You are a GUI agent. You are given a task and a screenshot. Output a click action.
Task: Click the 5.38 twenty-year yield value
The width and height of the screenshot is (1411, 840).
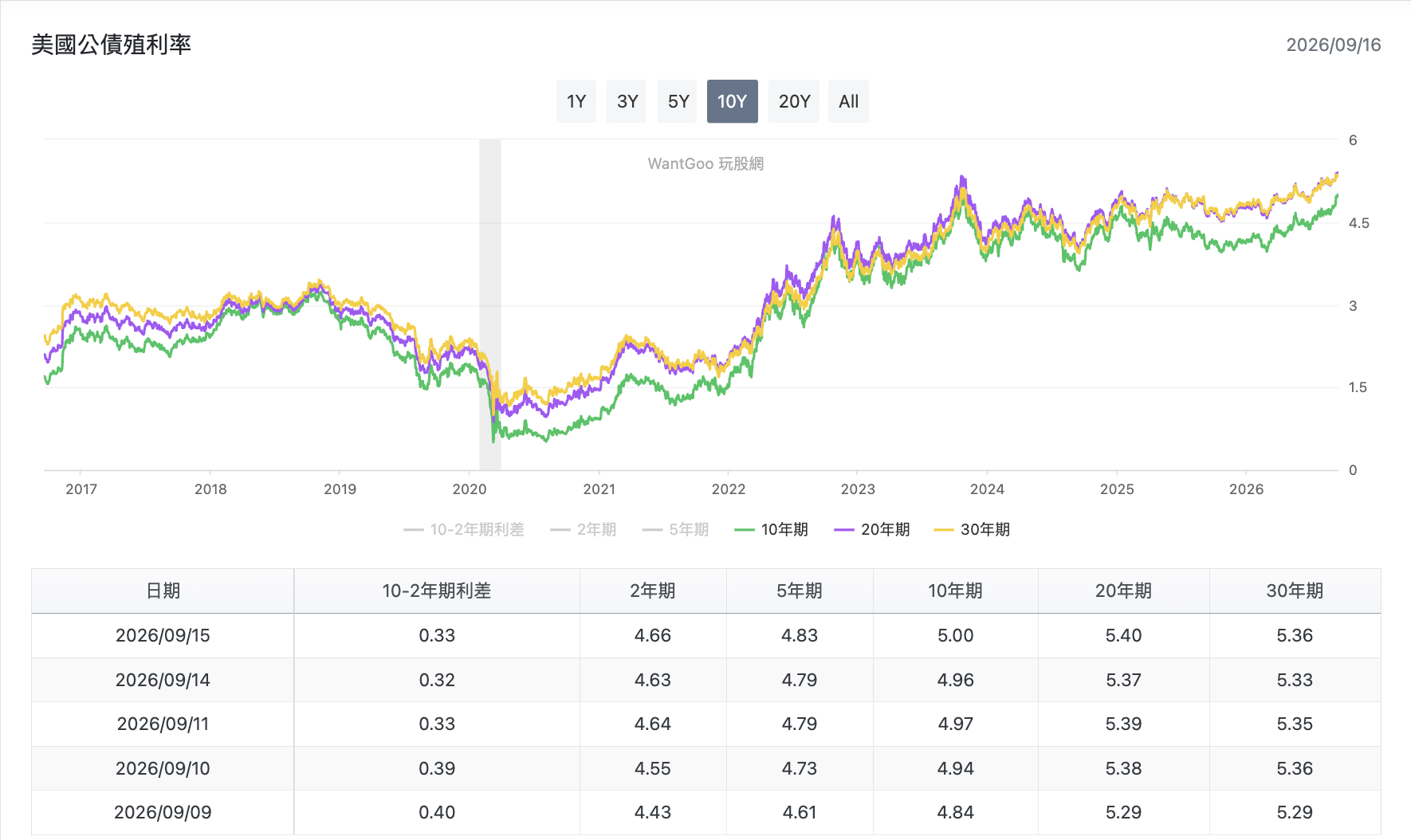coord(1123,768)
